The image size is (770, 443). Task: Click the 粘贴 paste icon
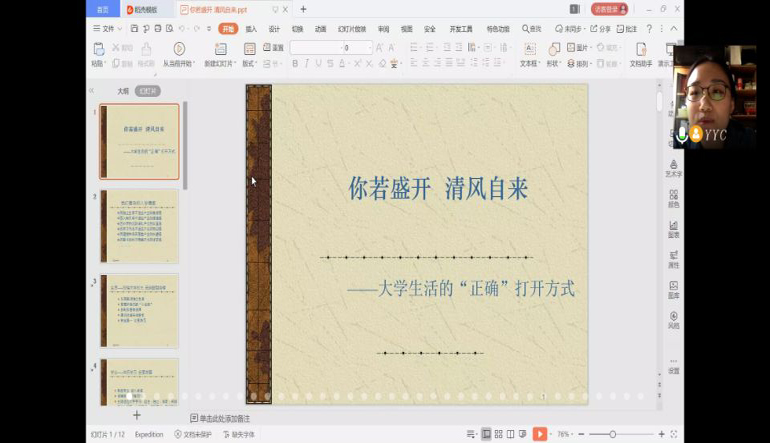(98, 49)
